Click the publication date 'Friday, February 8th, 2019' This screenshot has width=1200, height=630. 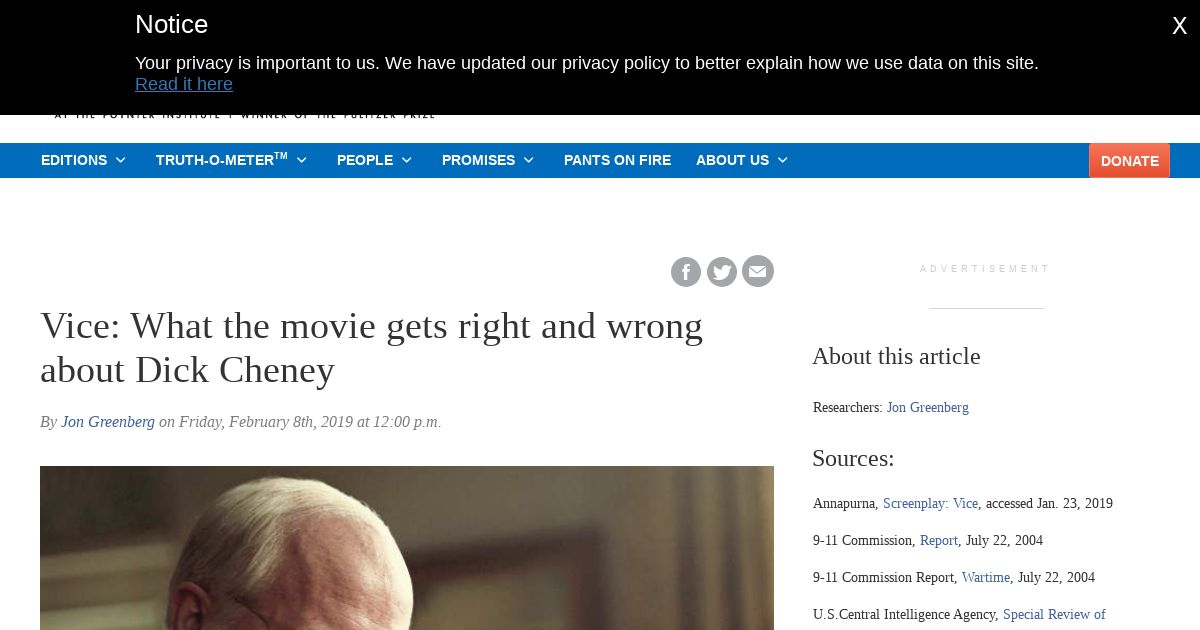coord(266,422)
